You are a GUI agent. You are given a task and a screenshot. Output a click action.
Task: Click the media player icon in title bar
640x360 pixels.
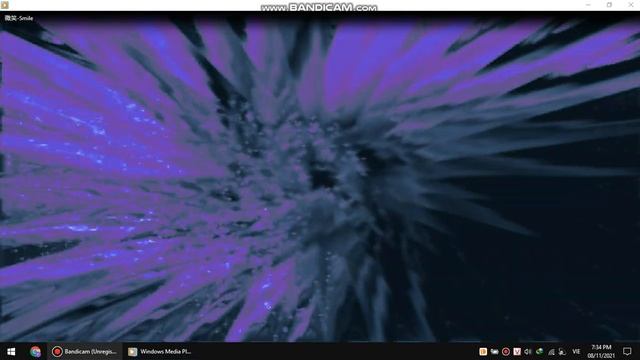(4, 5)
